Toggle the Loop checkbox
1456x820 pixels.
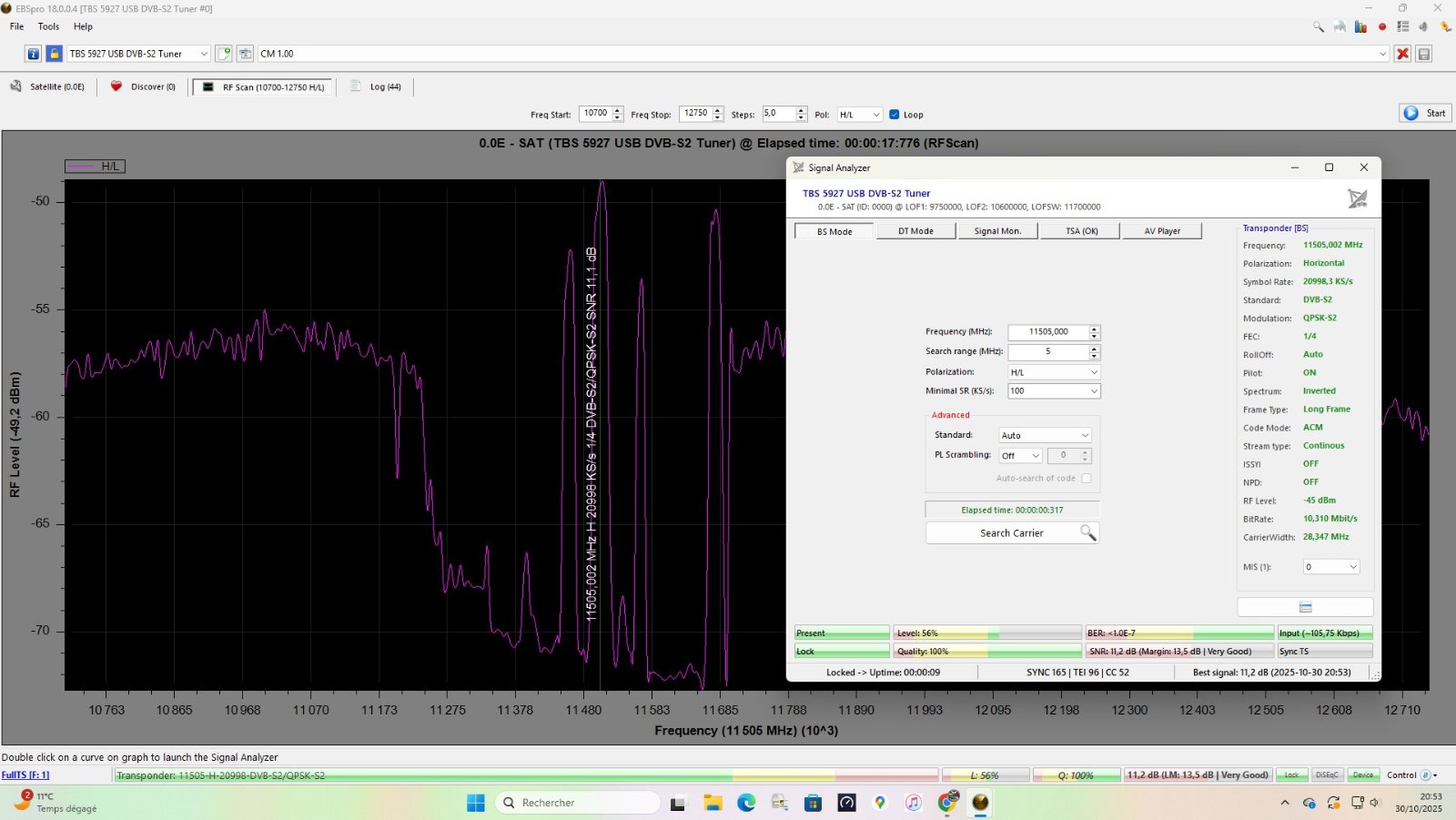click(895, 115)
